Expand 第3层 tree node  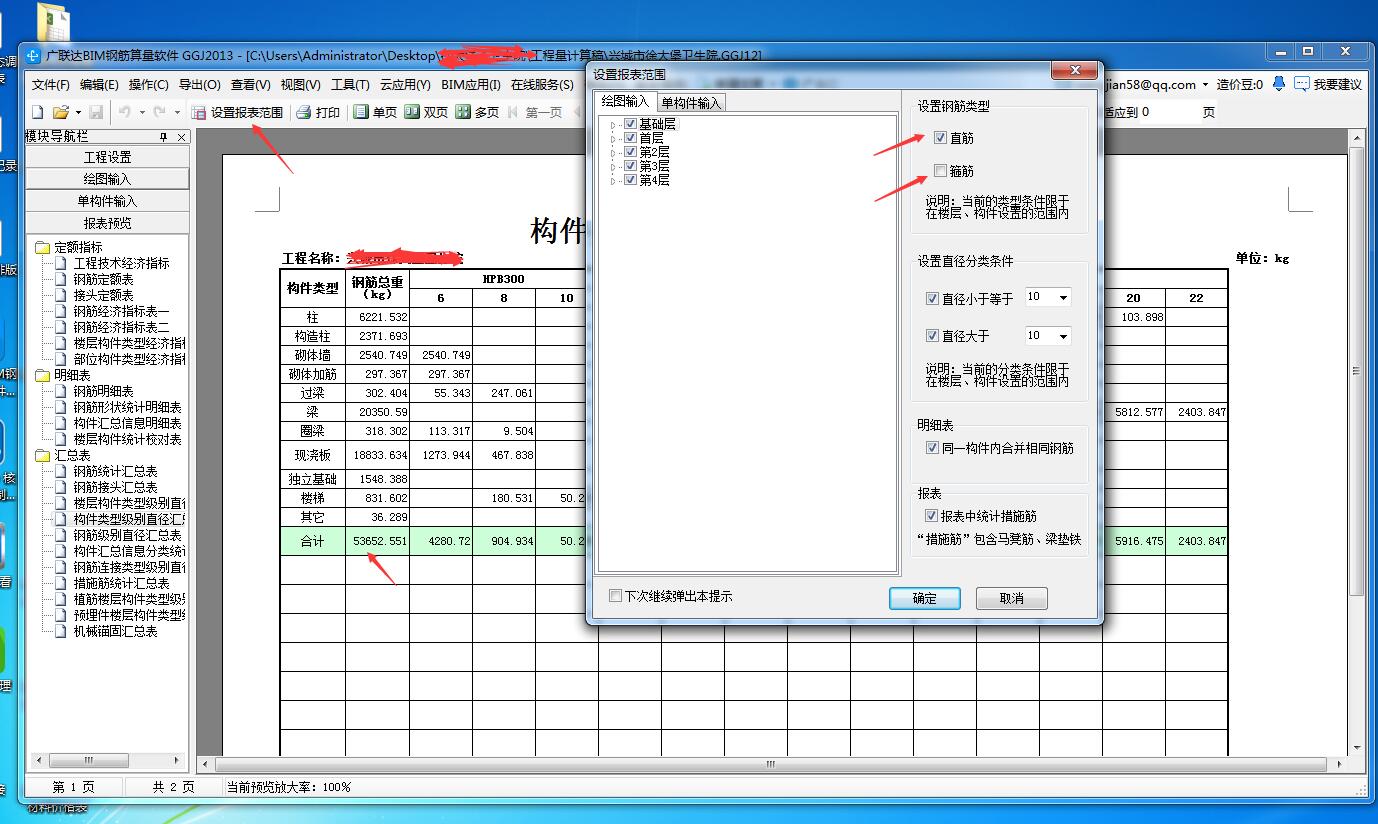(x=612, y=166)
